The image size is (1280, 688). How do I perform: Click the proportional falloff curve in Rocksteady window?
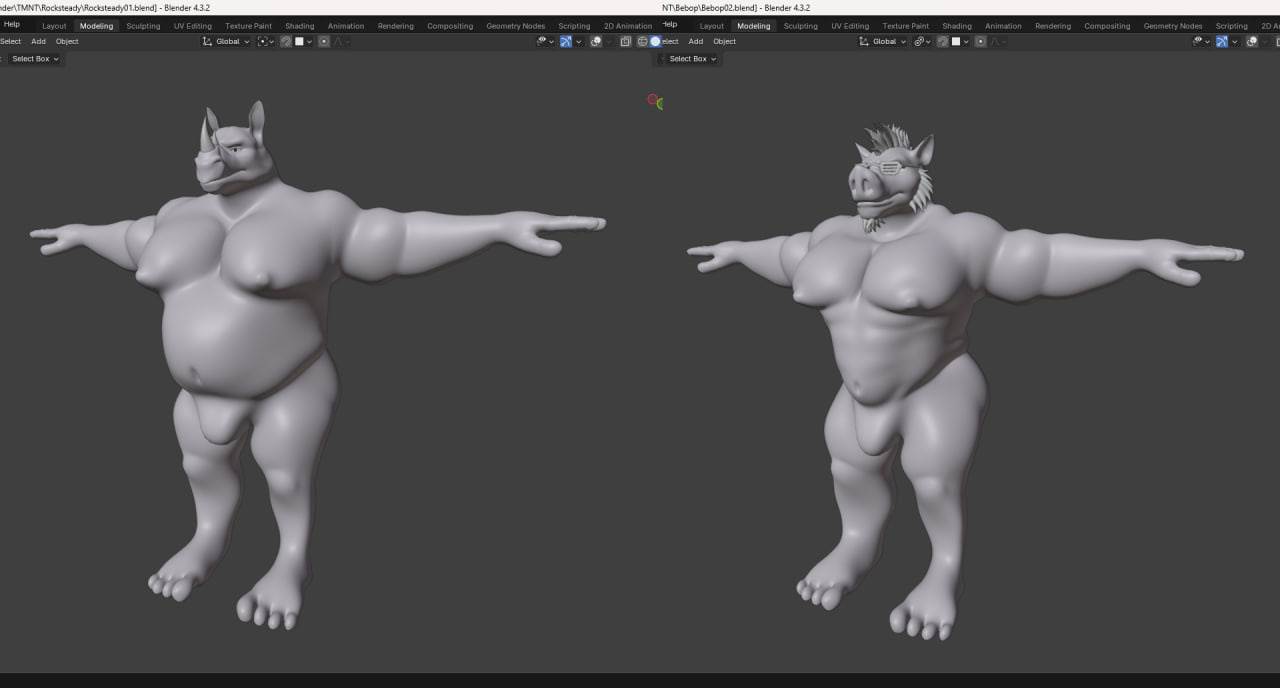(339, 41)
